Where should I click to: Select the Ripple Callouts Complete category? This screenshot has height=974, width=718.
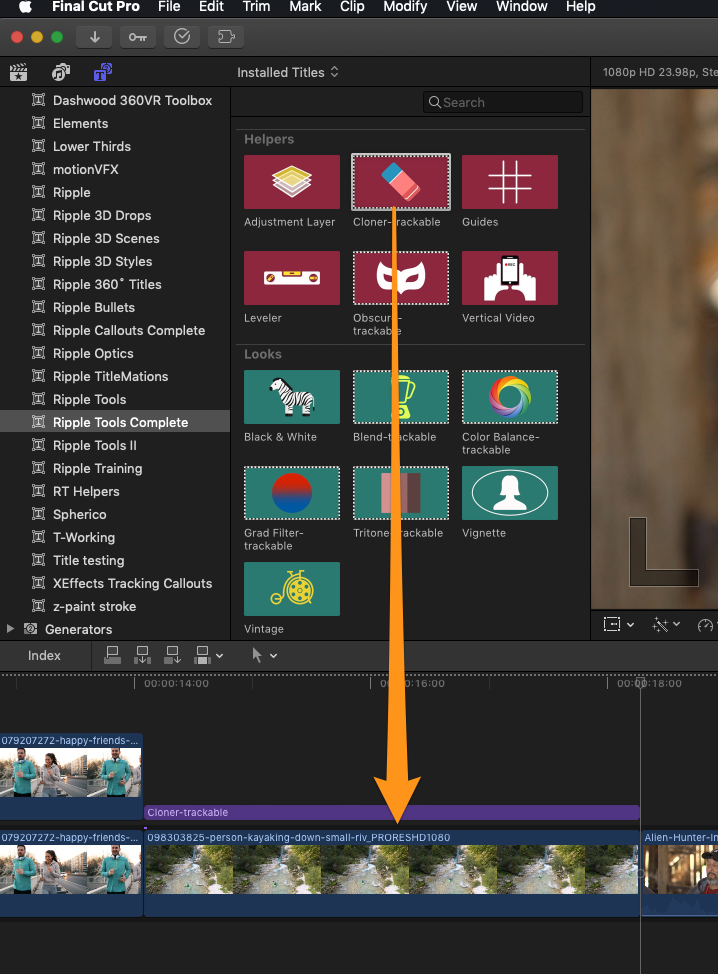[x=129, y=330]
